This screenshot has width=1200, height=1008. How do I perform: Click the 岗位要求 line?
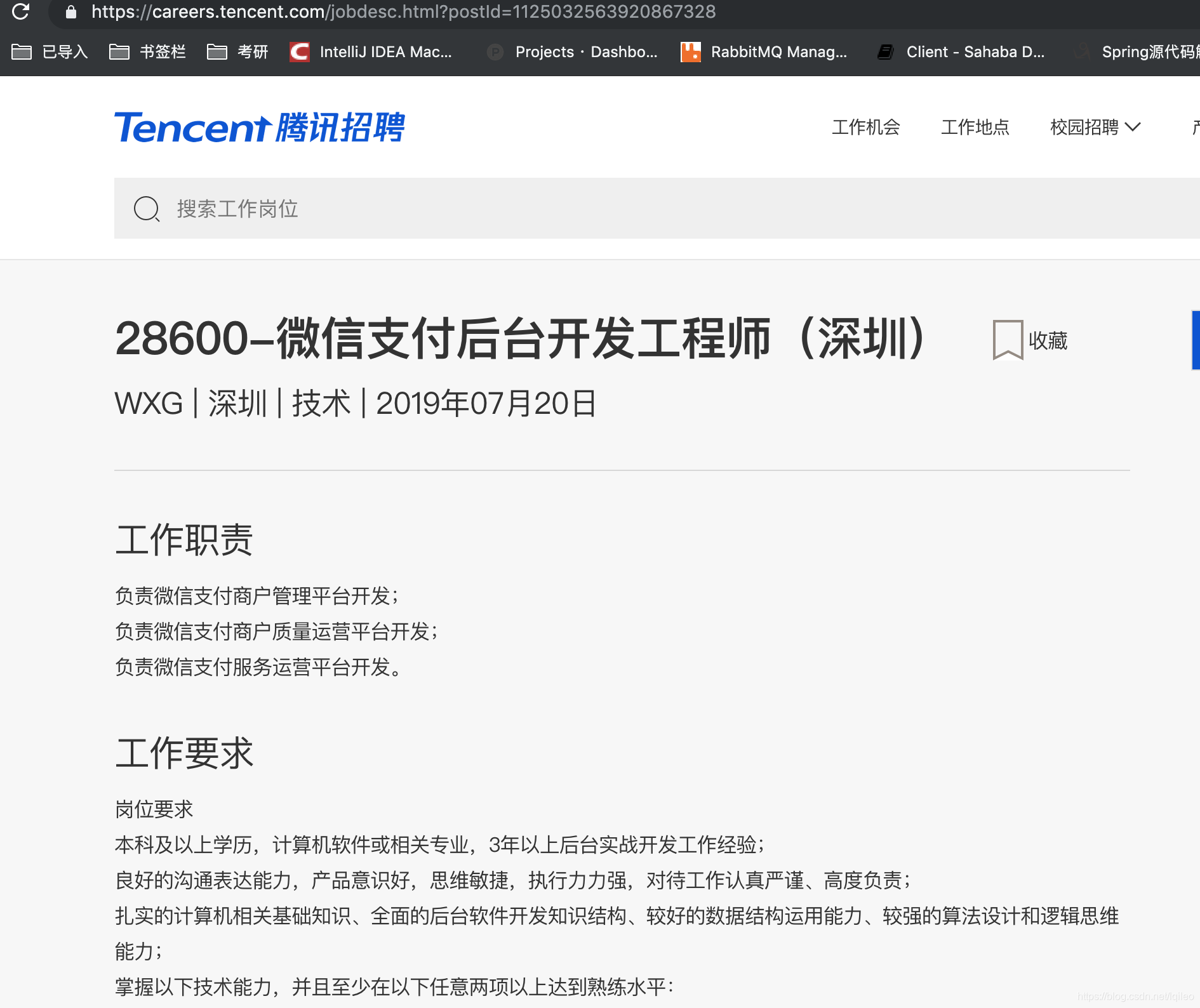pos(154,809)
